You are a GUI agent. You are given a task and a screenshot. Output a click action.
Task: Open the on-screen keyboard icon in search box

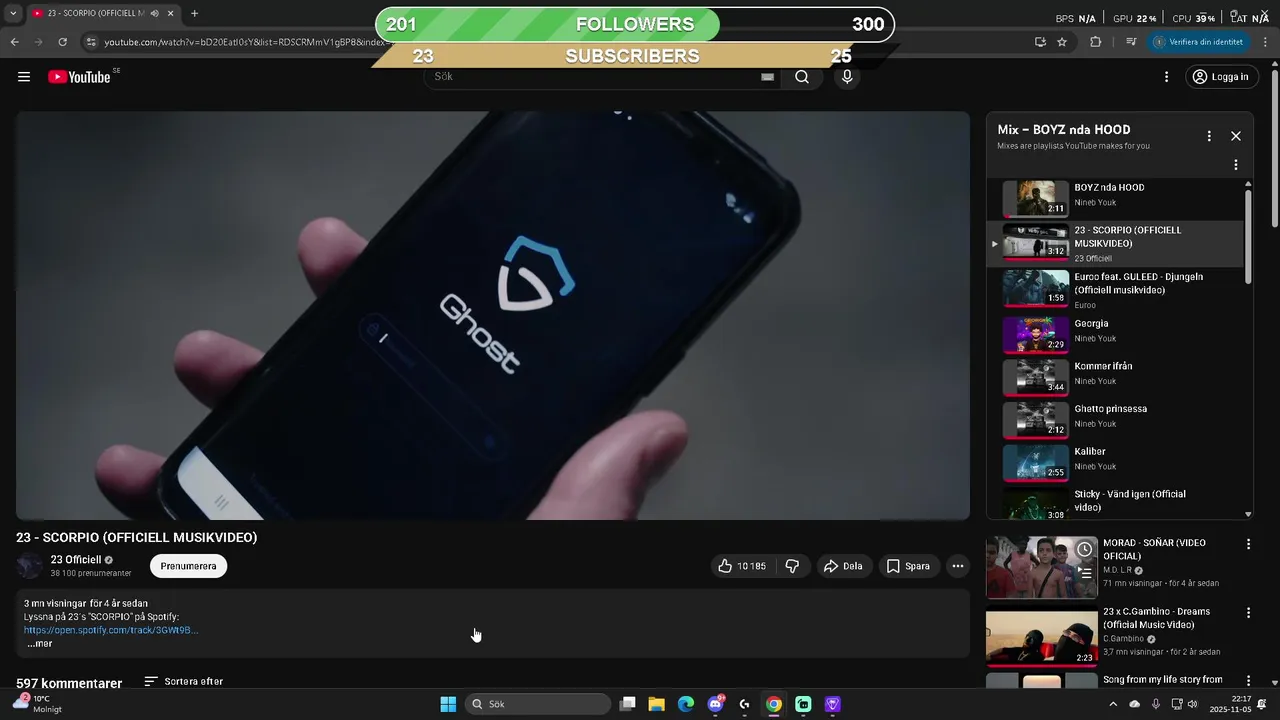767,77
